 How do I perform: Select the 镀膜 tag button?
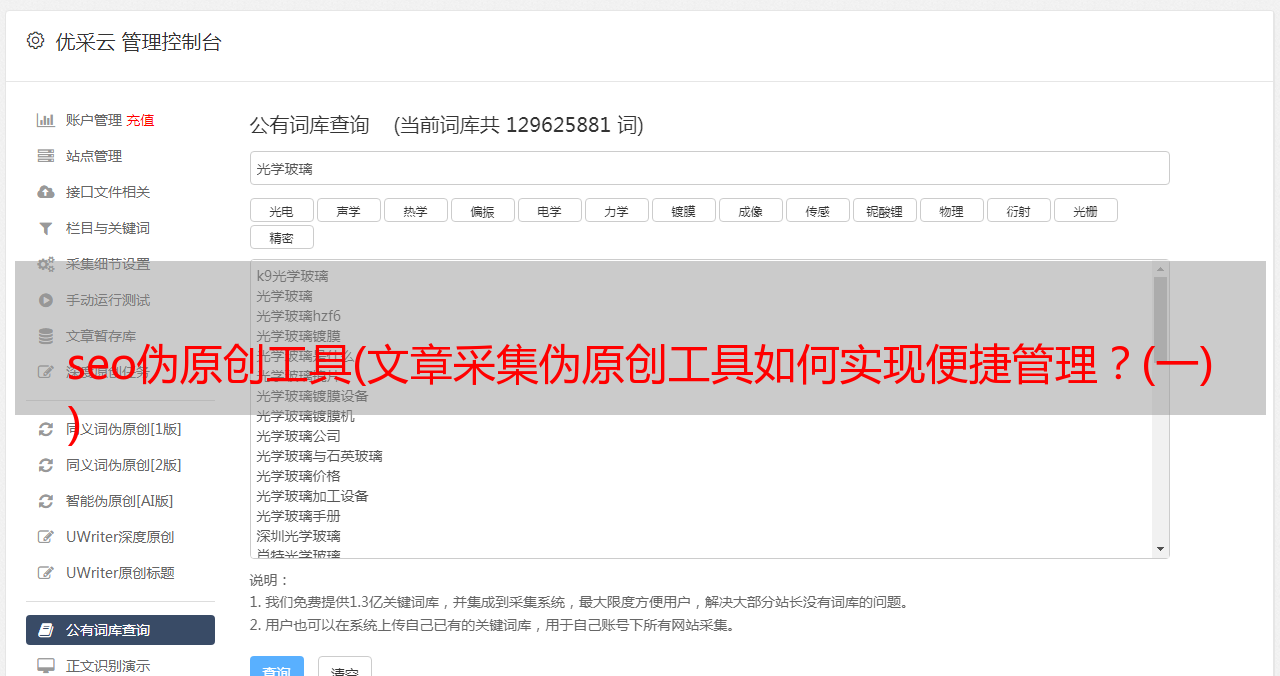683,210
